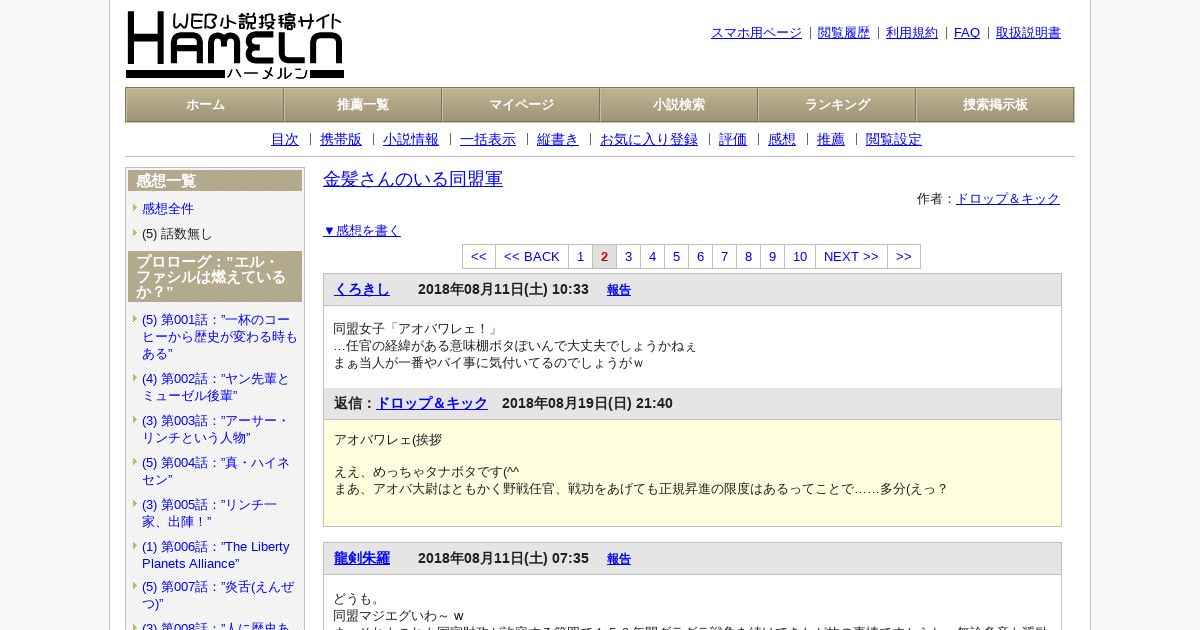Viewport: 1200px width, 630px height.
Task: Go to first page with << button
Action: tap(479, 256)
